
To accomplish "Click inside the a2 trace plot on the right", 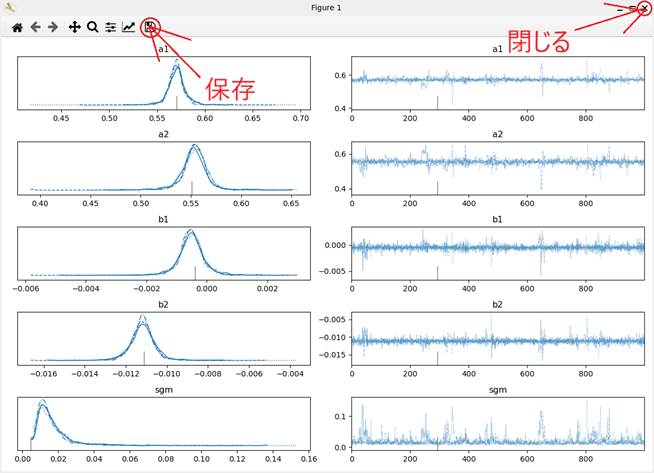I will 498,167.
